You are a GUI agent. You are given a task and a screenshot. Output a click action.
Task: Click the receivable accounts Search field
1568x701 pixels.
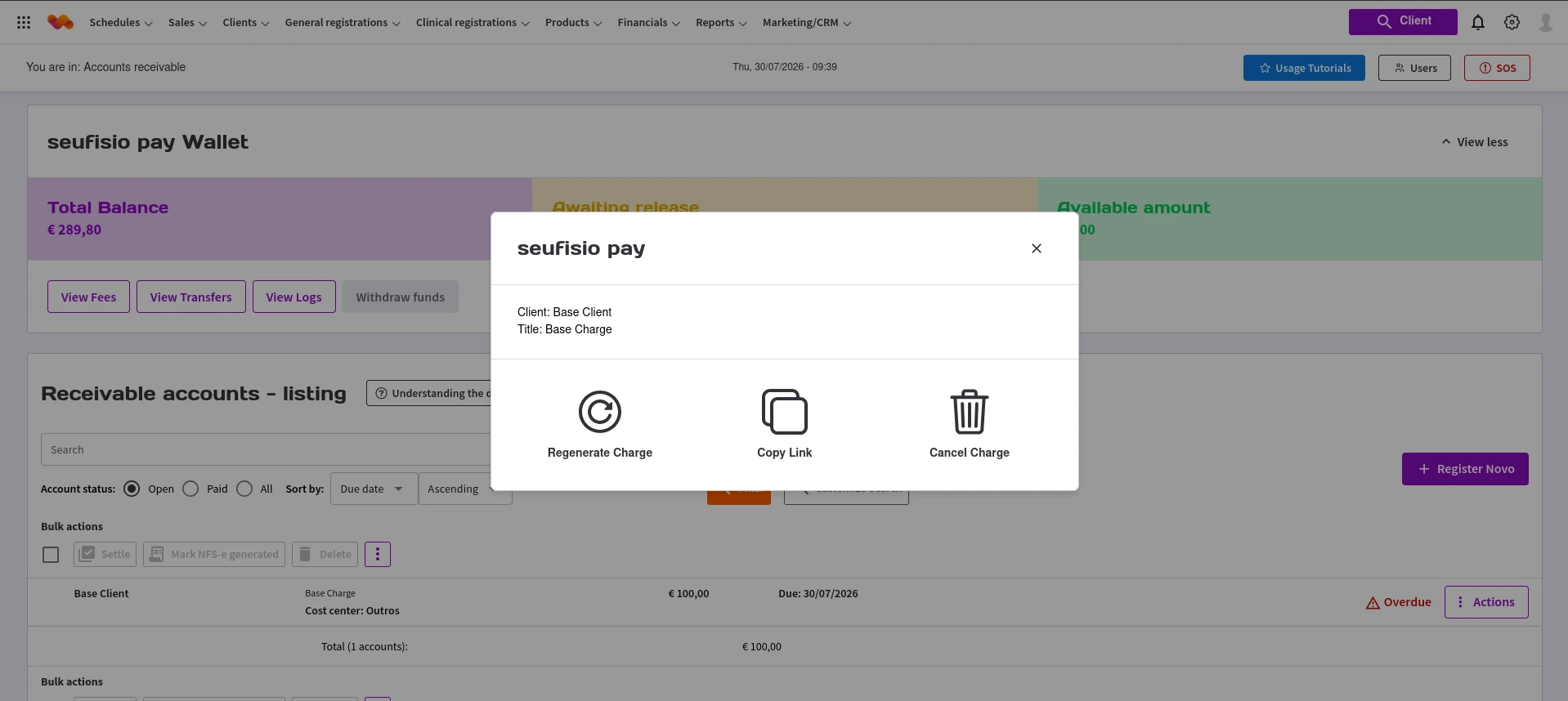266,449
